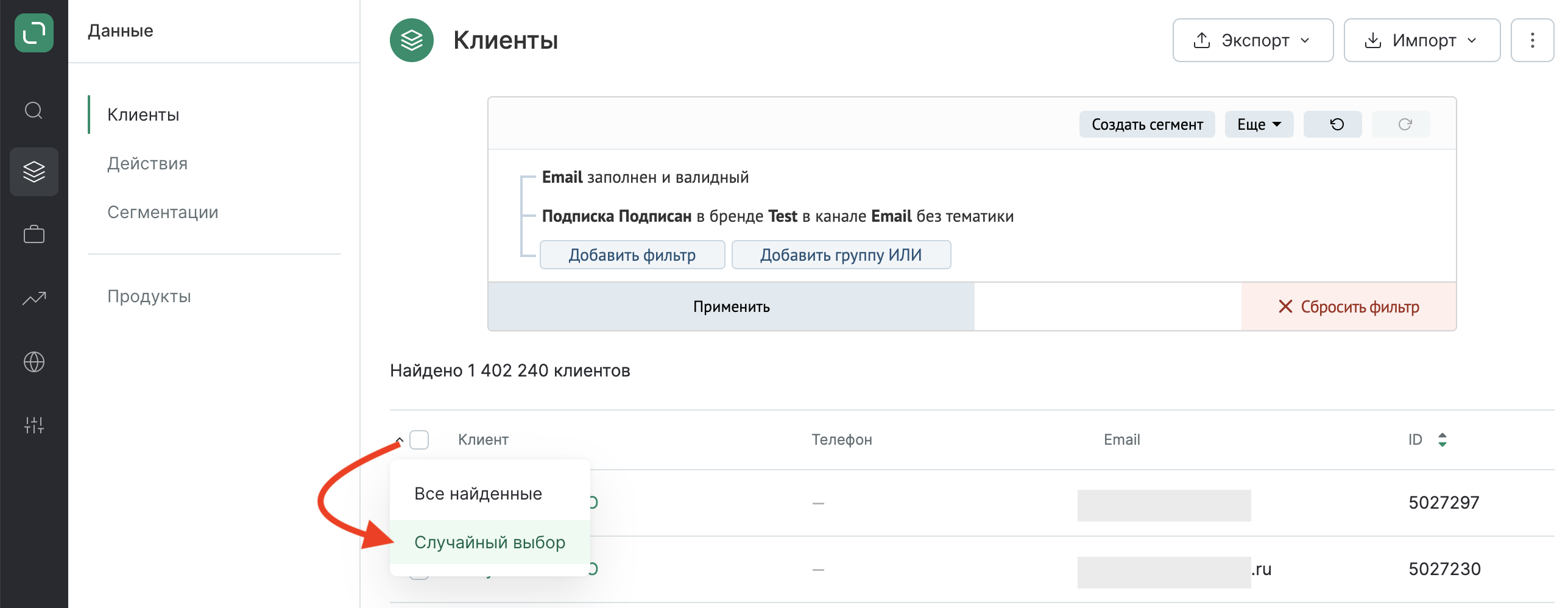The width and height of the screenshot is (1568, 608).
Task: Click the undo filter change arrow
Action: 1332,124
